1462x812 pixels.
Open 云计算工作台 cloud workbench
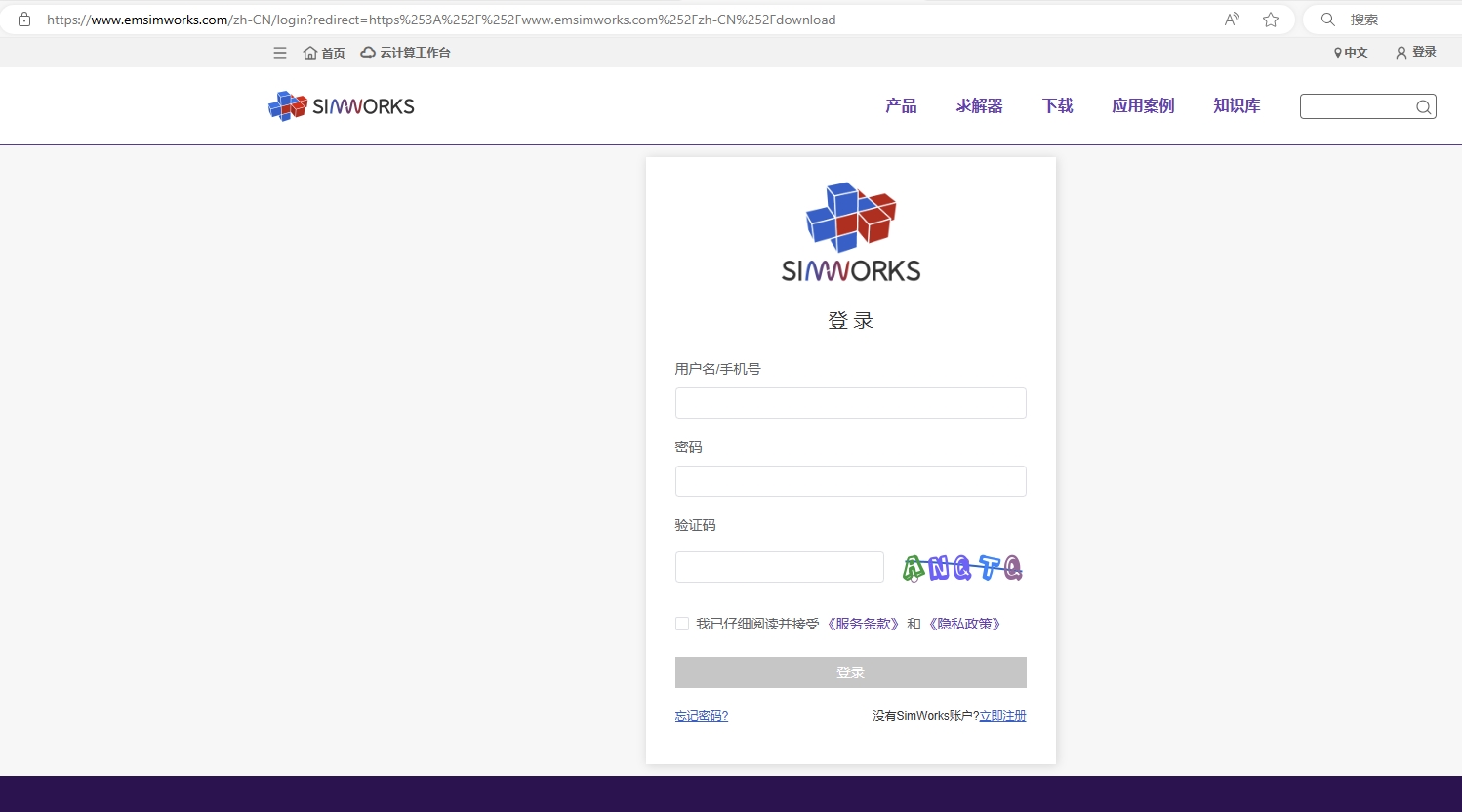click(x=405, y=53)
